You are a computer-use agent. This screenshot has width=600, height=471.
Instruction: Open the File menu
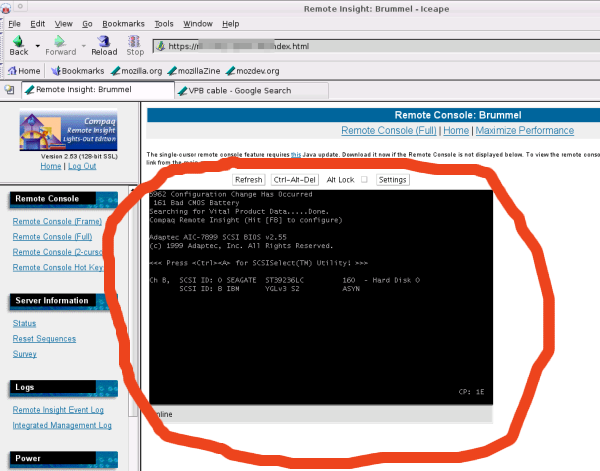pos(14,24)
